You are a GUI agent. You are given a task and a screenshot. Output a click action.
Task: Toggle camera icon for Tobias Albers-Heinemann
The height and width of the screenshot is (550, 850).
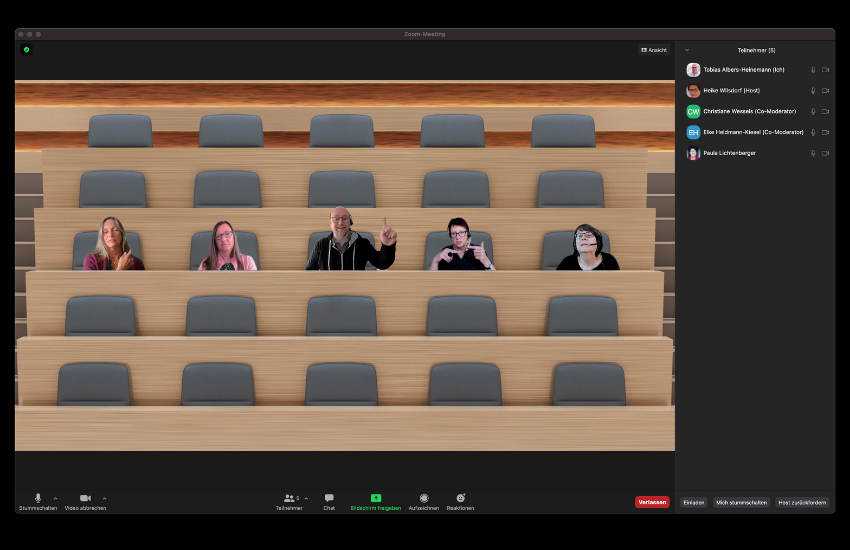coord(826,70)
